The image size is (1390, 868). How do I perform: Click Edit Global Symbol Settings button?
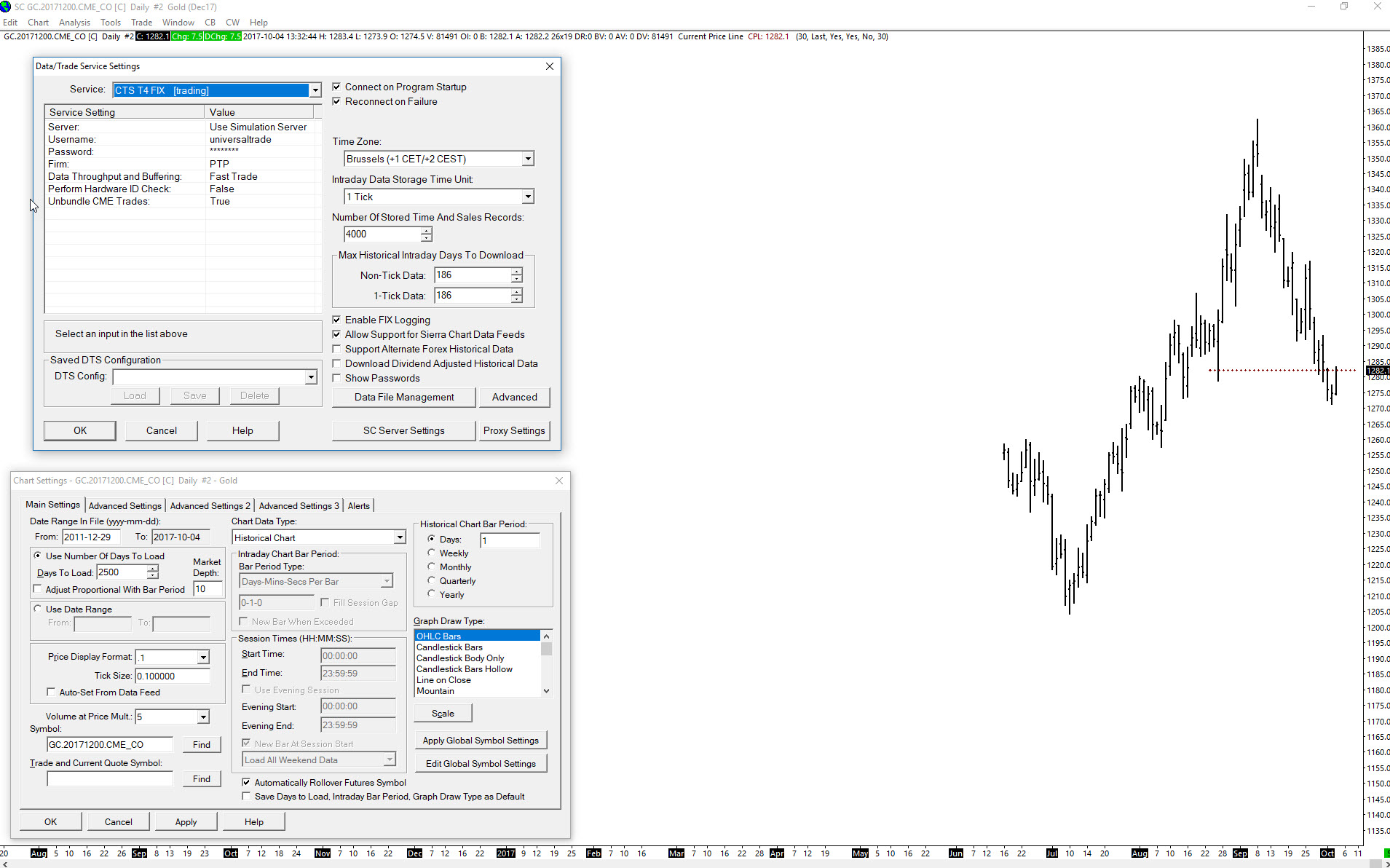(x=481, y=764)
